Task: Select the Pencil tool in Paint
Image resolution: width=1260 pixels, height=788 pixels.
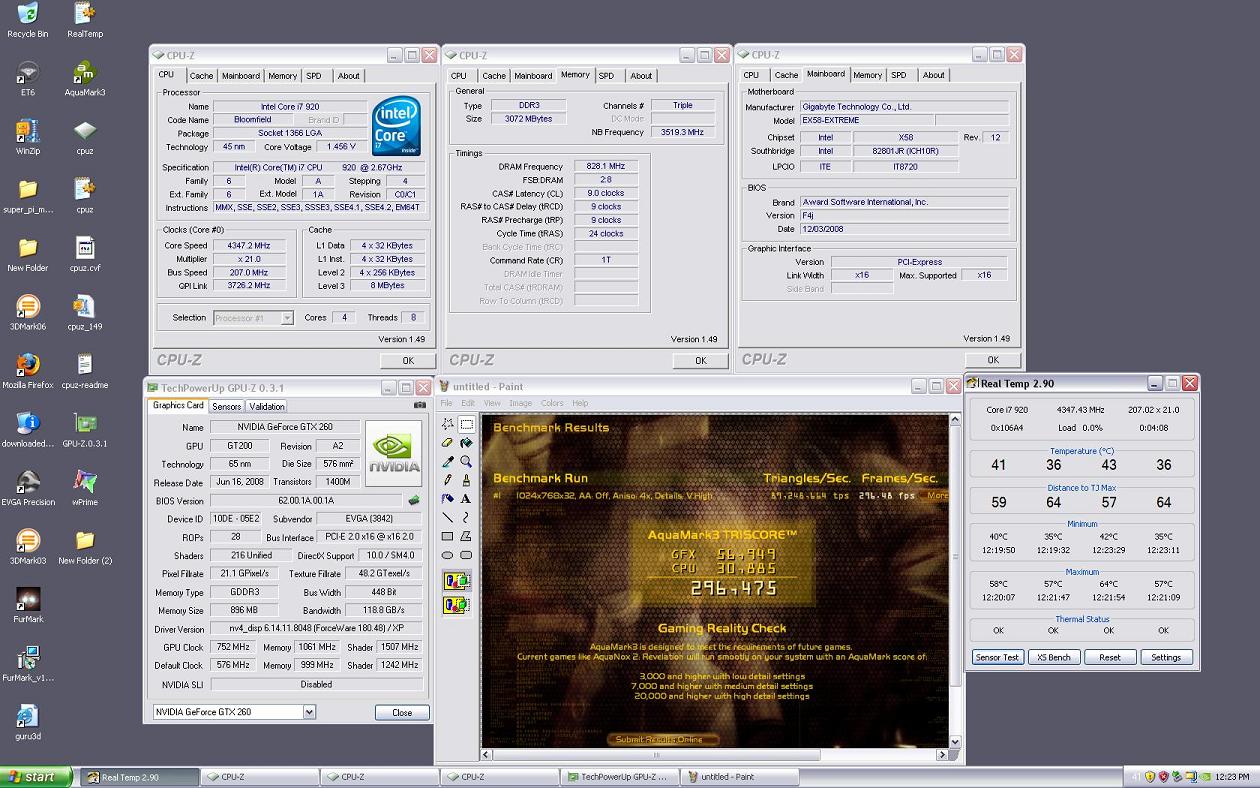Action: pyautogui.click(x=447, y=480)
